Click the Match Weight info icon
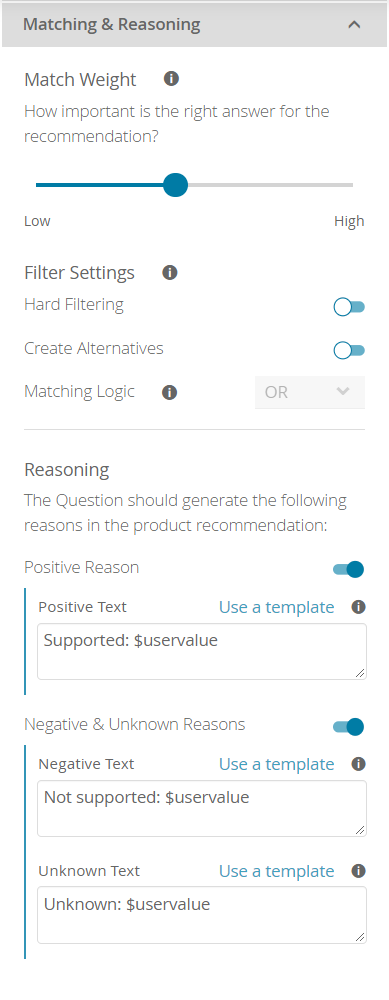Screen dimensions: 389x1000 (171, 79)
